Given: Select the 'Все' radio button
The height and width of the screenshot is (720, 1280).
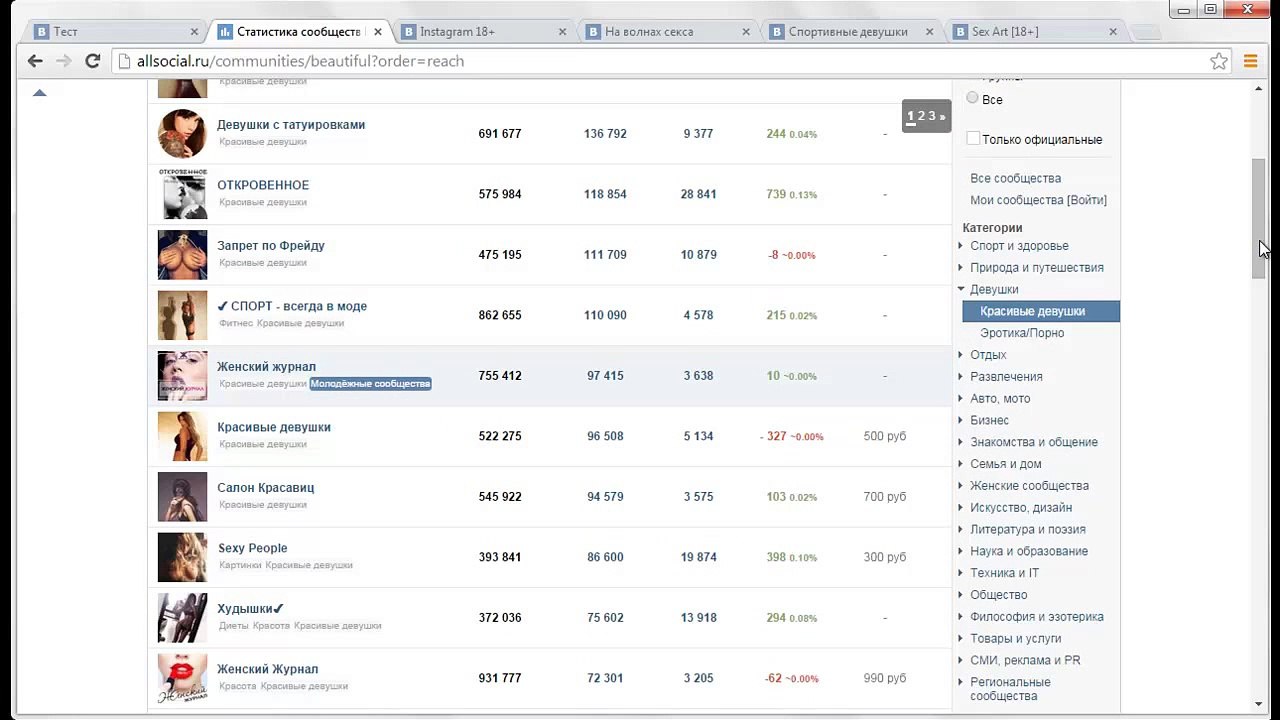Looking at the screenshot, I should click(972, 98).
